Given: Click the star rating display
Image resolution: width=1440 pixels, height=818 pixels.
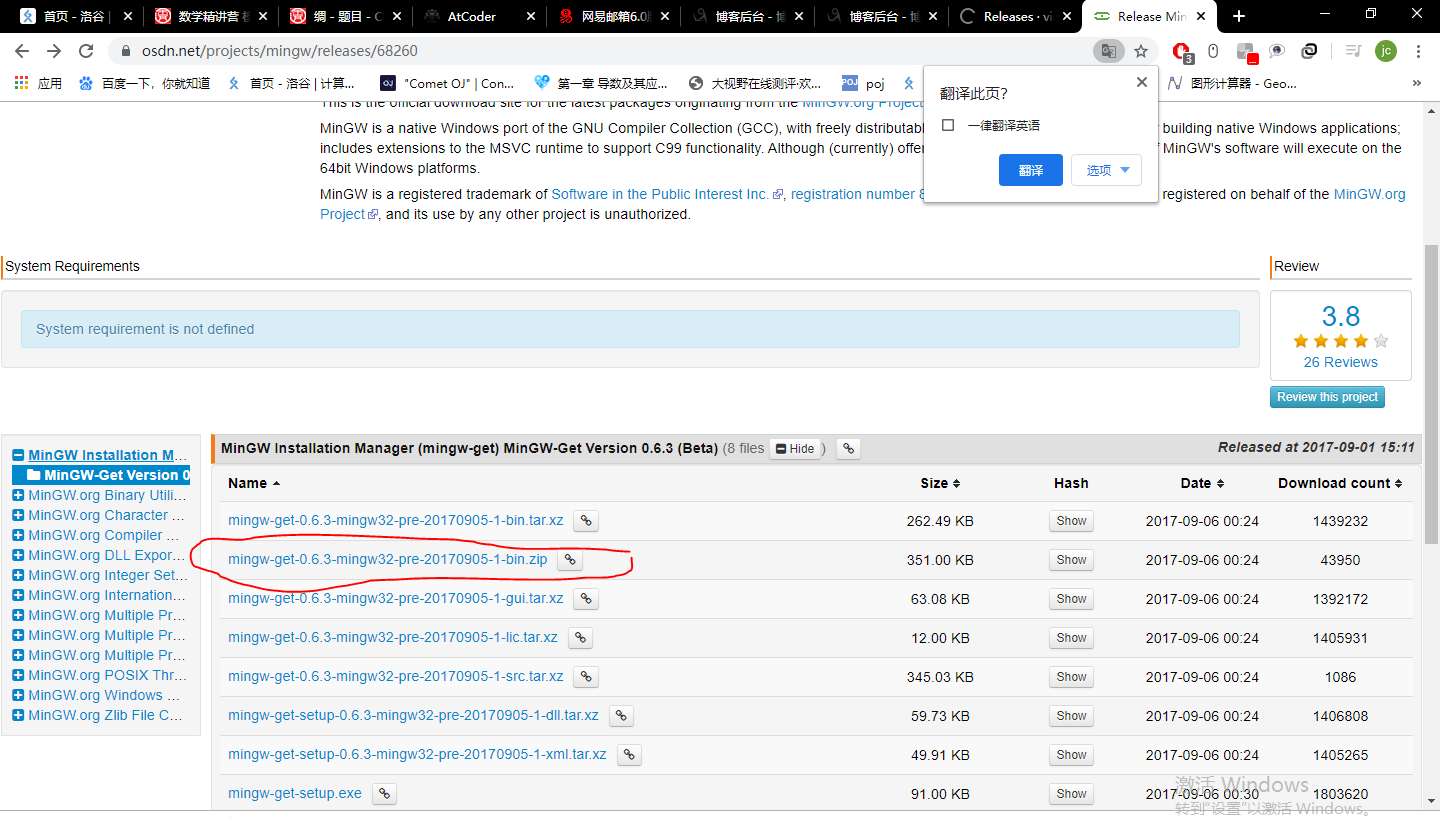Looking at the screenshot, I should (x=1340, y=341).
